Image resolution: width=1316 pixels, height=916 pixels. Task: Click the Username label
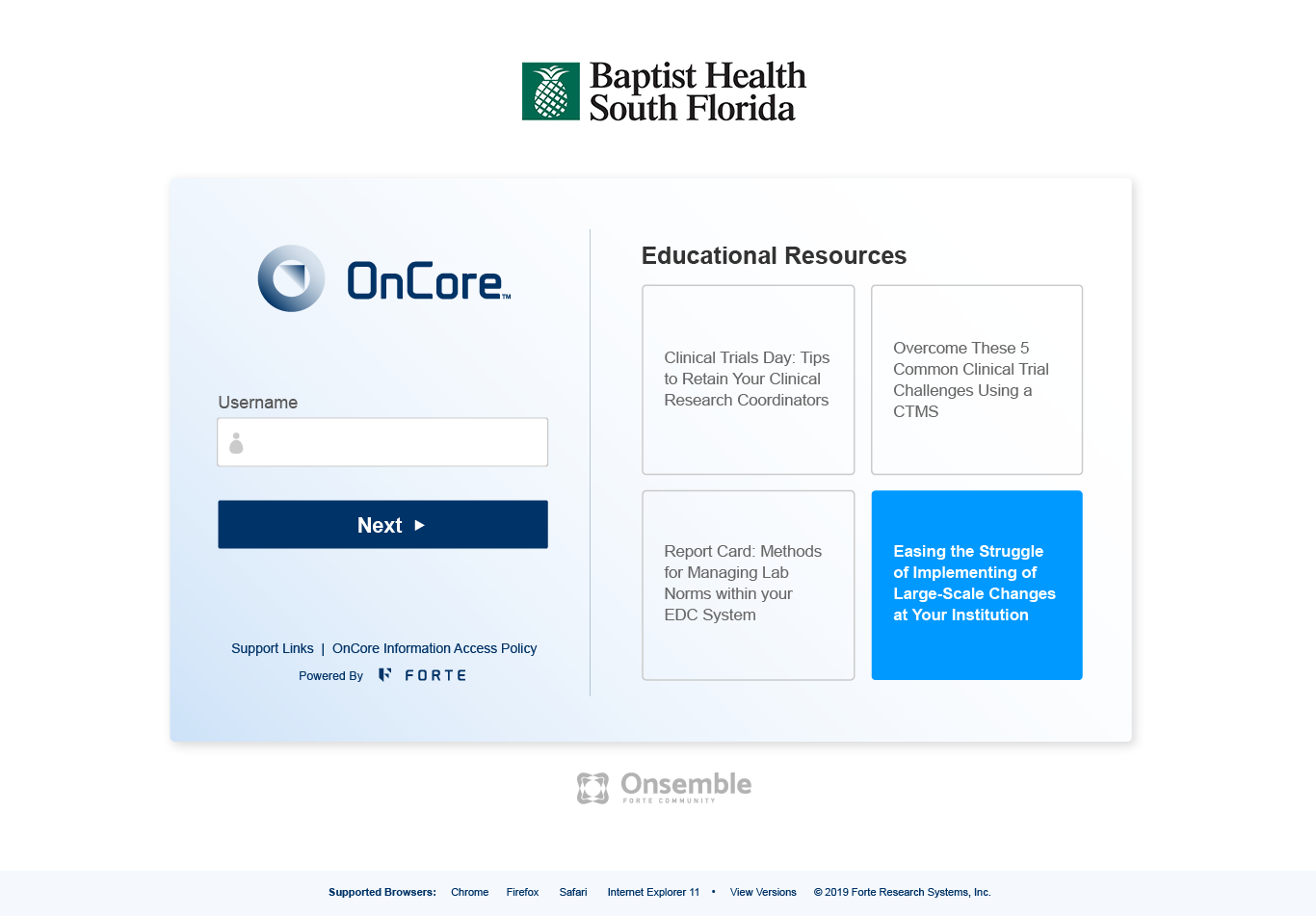pos(257,403)
